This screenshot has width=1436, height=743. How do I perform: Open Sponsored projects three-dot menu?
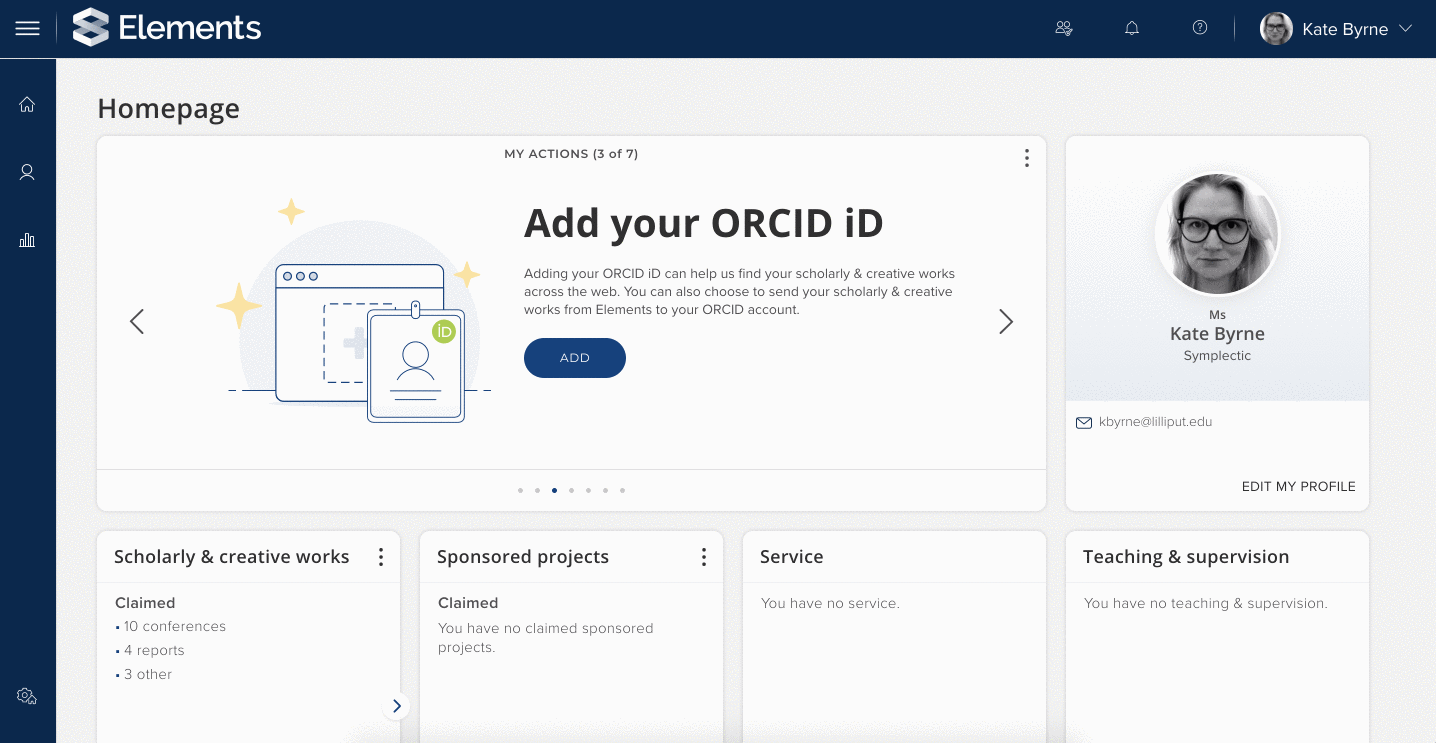[x=703, y=557]
